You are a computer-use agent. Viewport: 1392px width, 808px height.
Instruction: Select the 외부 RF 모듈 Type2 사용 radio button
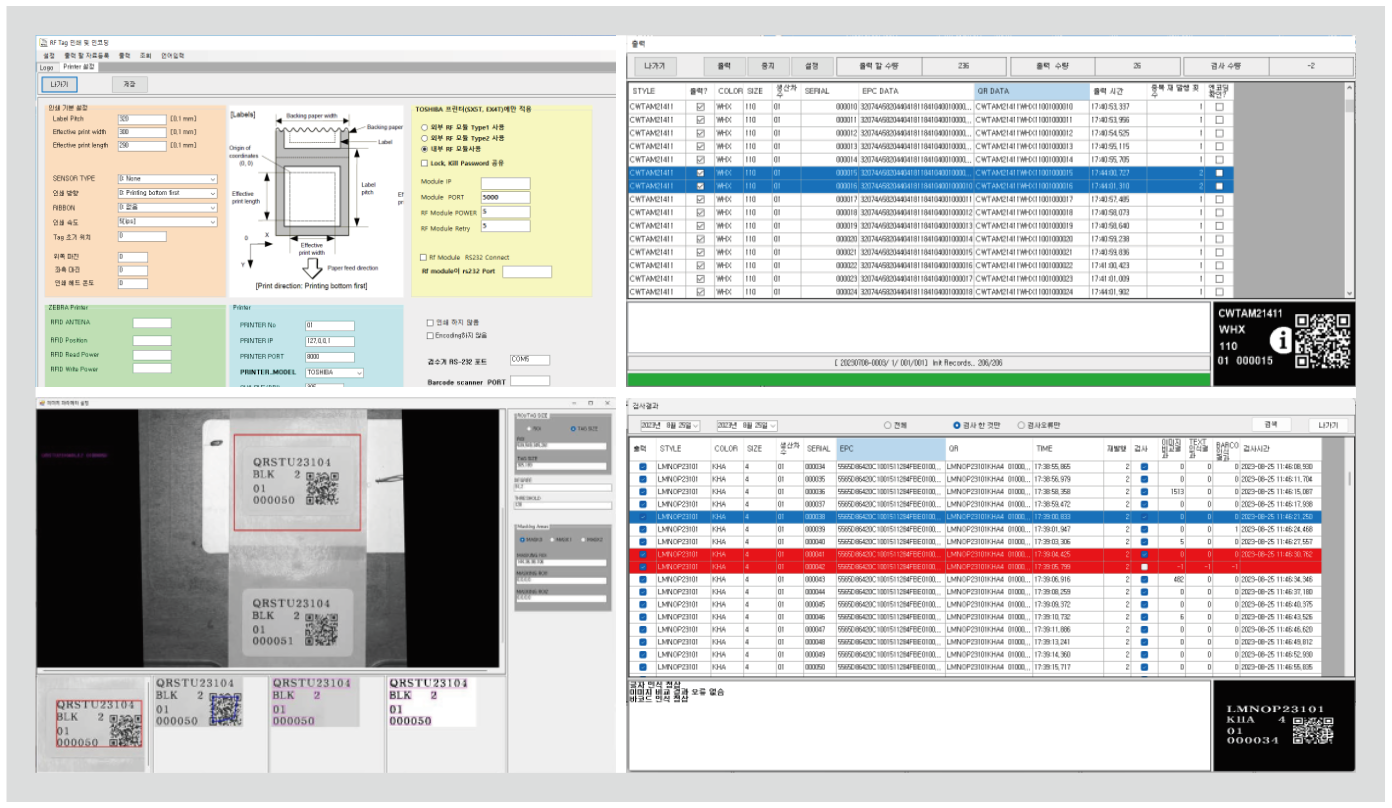(x=425, y=138)
